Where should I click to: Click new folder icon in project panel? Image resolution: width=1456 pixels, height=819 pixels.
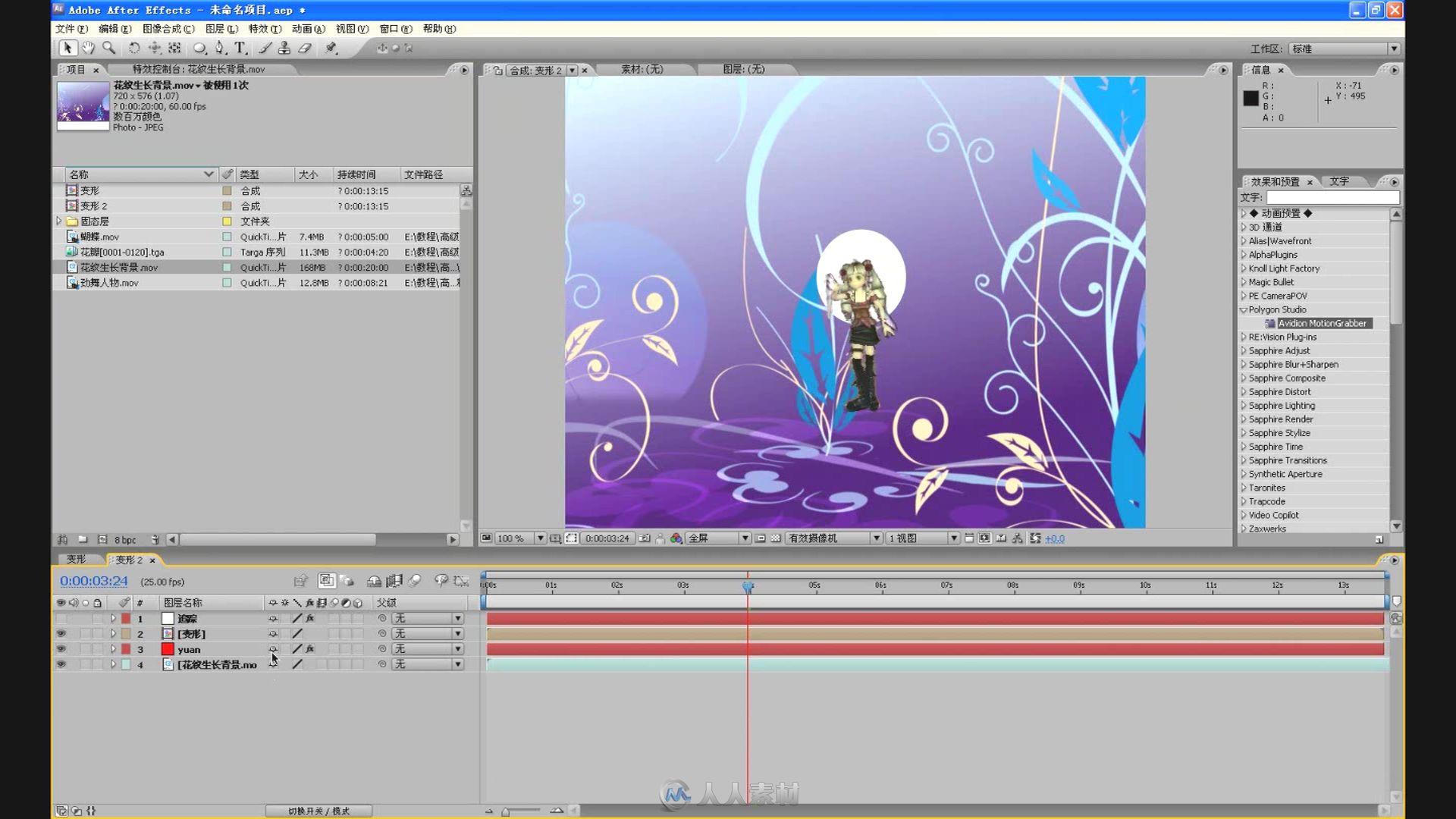pos(83,540)
